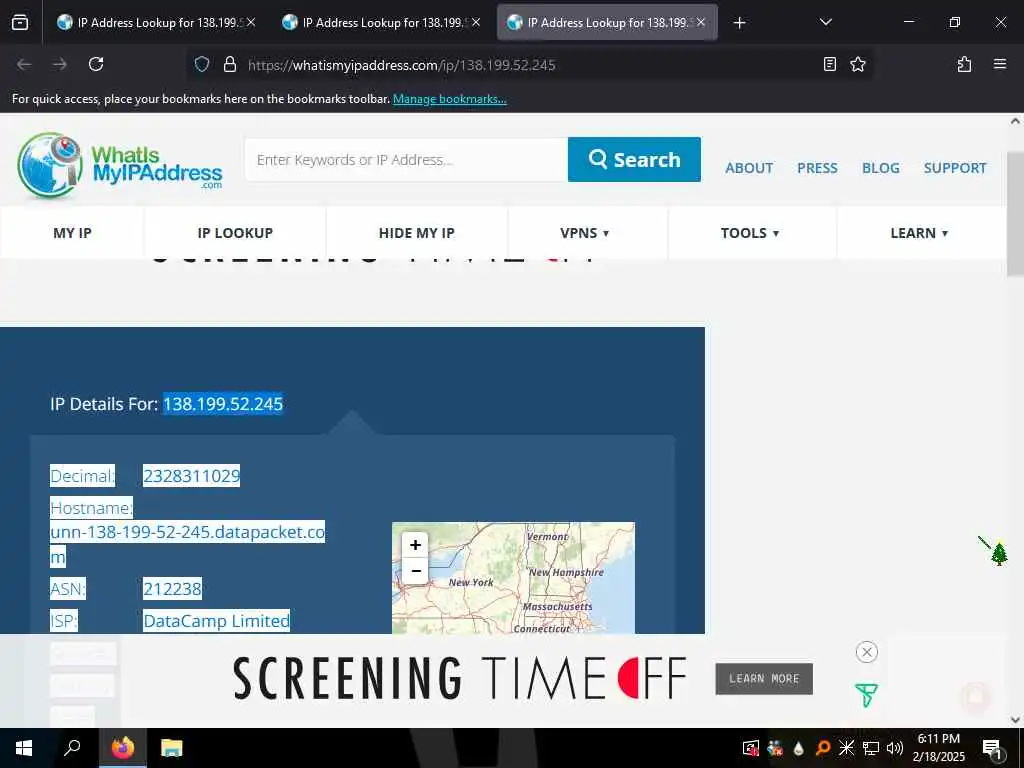Image resolution: width=1024 pixels, height=768 pixels.
Task: Click the WhatIsMyIPAddress logo
Action: tap(120, 166)
